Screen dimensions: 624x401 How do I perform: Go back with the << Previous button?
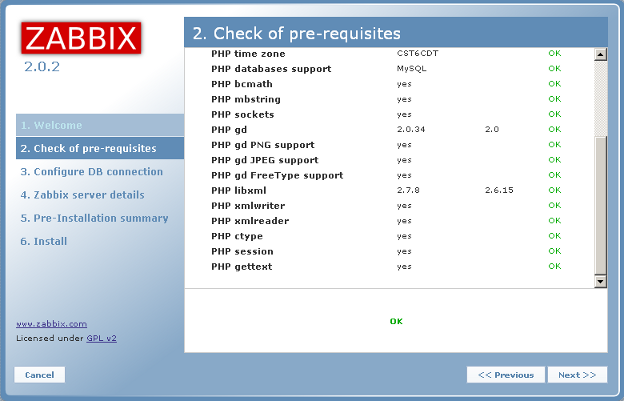(x=505, y=375)
